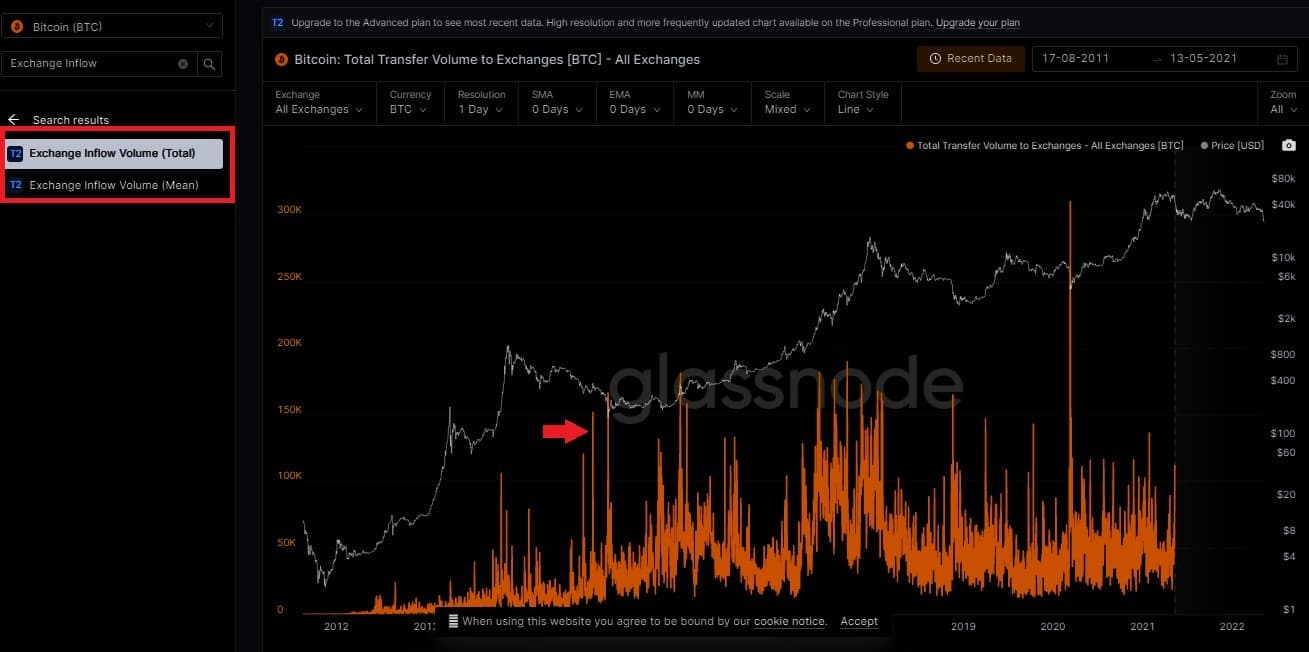Save chart image with camera icon

tap(1289, 146)
